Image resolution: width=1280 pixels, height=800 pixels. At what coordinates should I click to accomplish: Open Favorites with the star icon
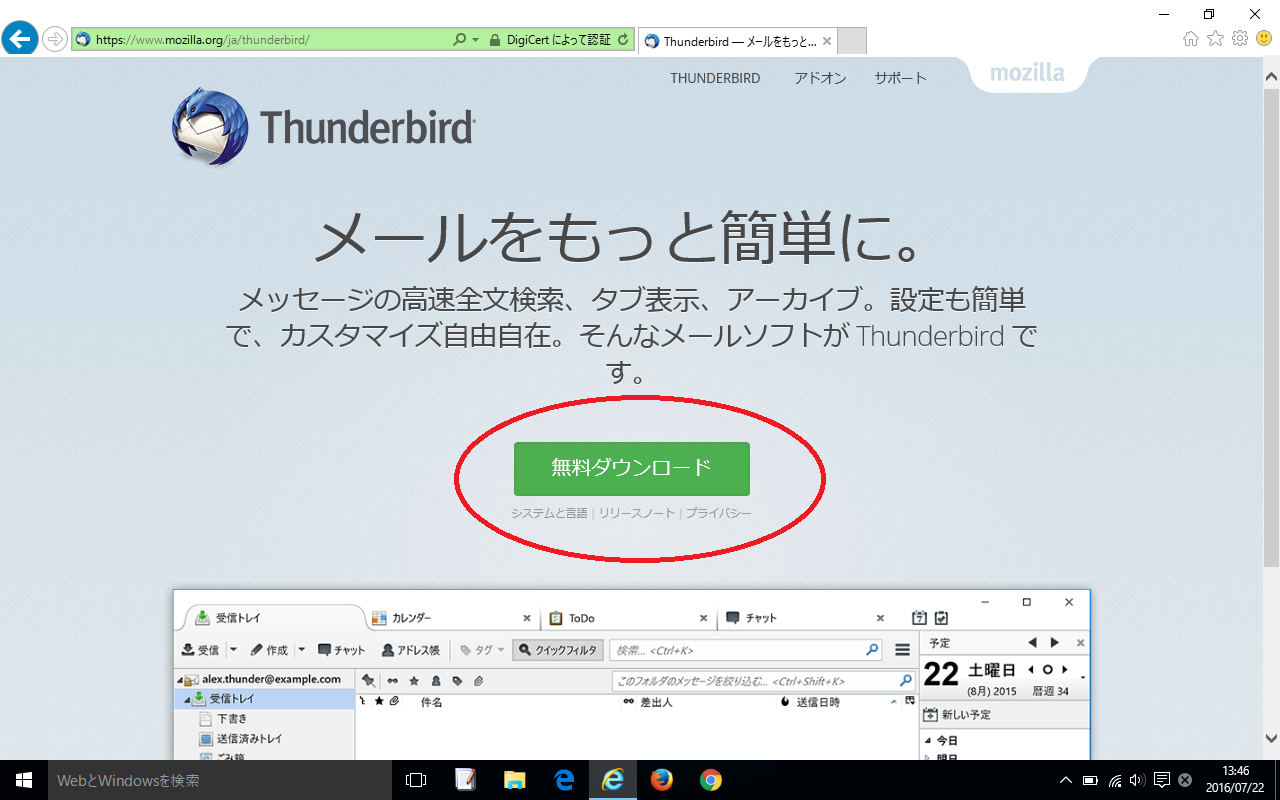pyautogui.click(x=1215, y=39)
